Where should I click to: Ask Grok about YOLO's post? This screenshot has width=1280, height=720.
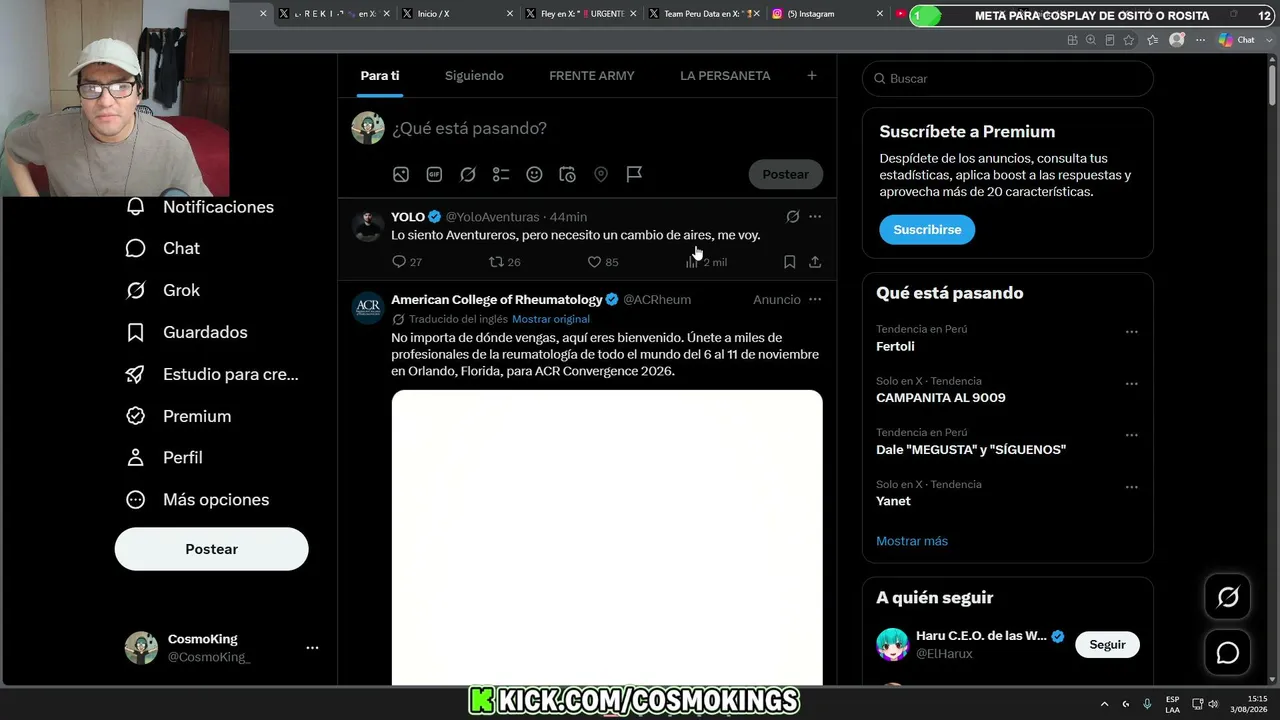[793, 217]
